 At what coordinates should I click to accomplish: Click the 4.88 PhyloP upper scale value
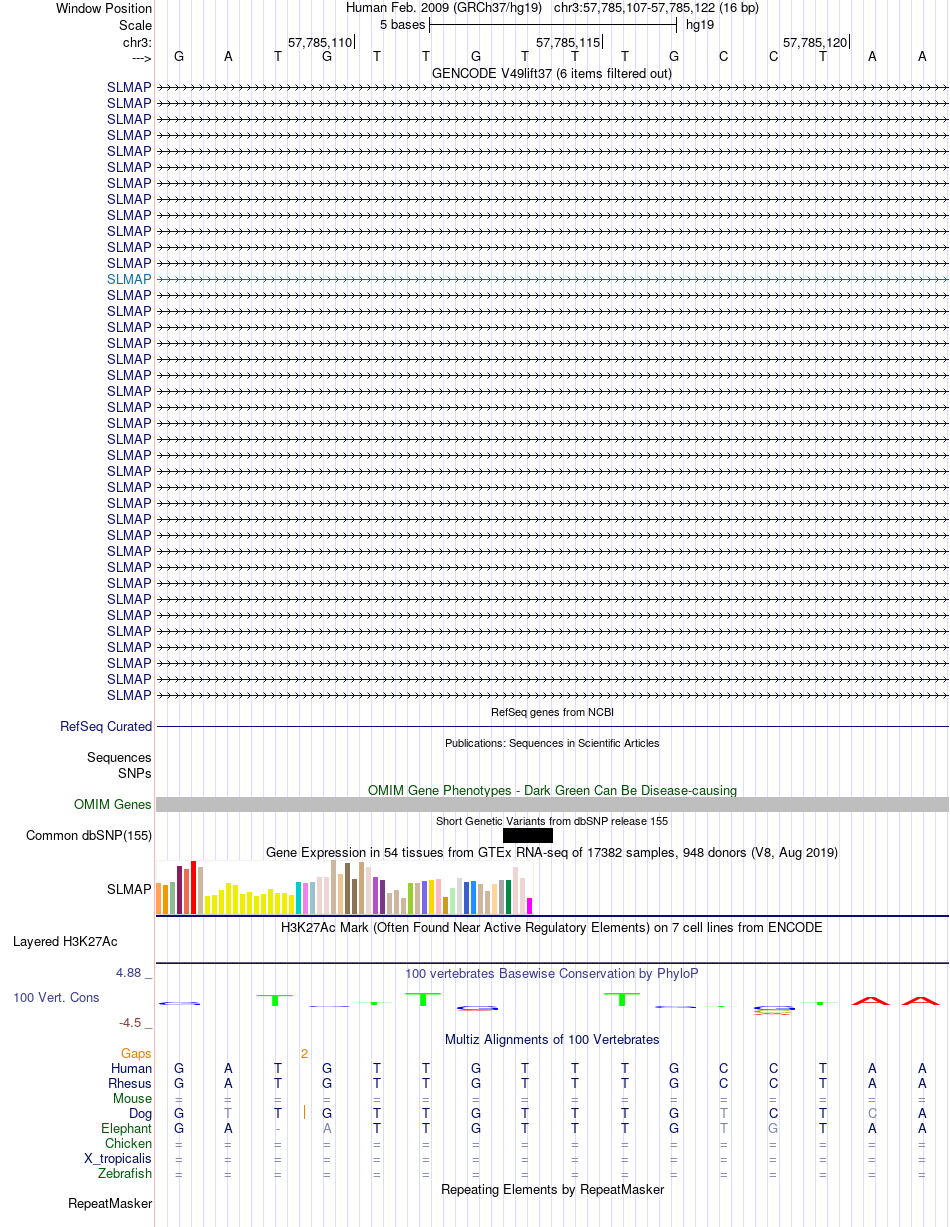point(134,972)
